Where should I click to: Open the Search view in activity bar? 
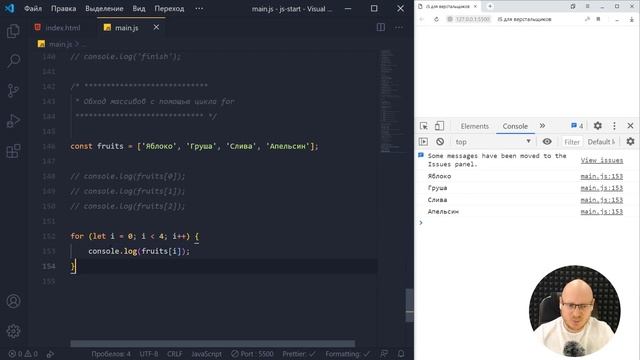13,61
